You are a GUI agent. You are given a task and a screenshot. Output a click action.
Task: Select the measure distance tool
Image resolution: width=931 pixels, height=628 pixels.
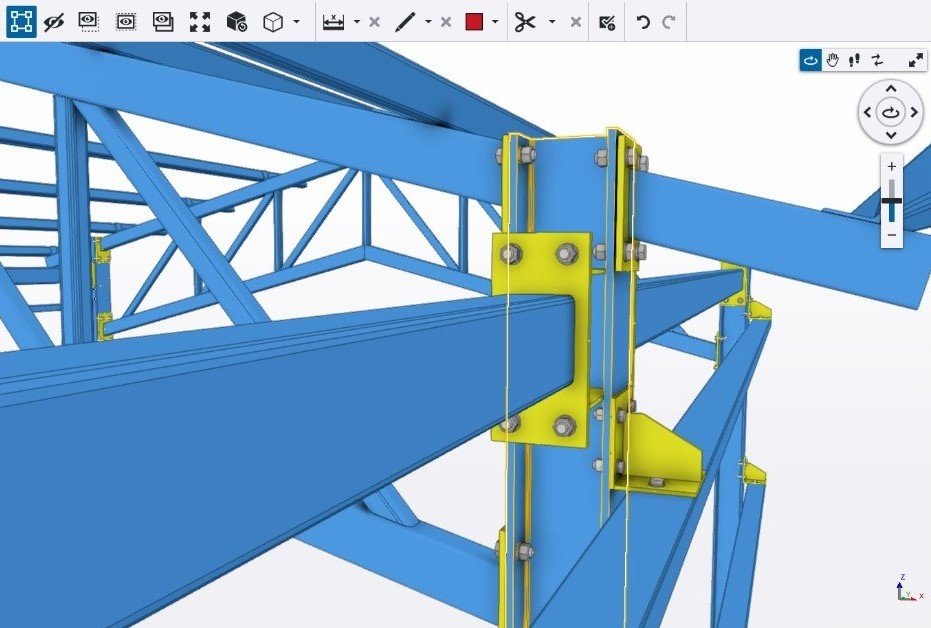[x=334, y=21]
